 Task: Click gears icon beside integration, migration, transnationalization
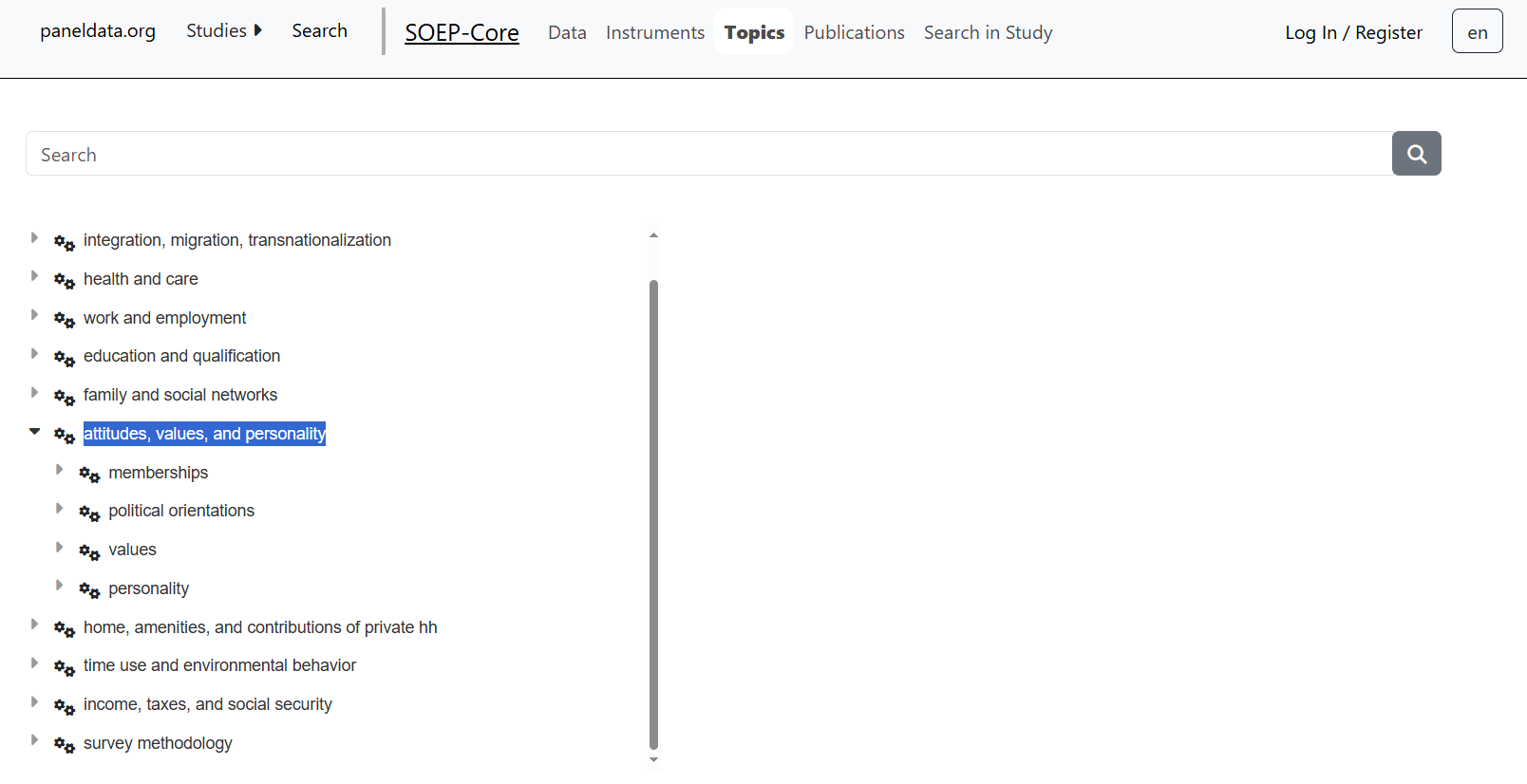[65, 243]
